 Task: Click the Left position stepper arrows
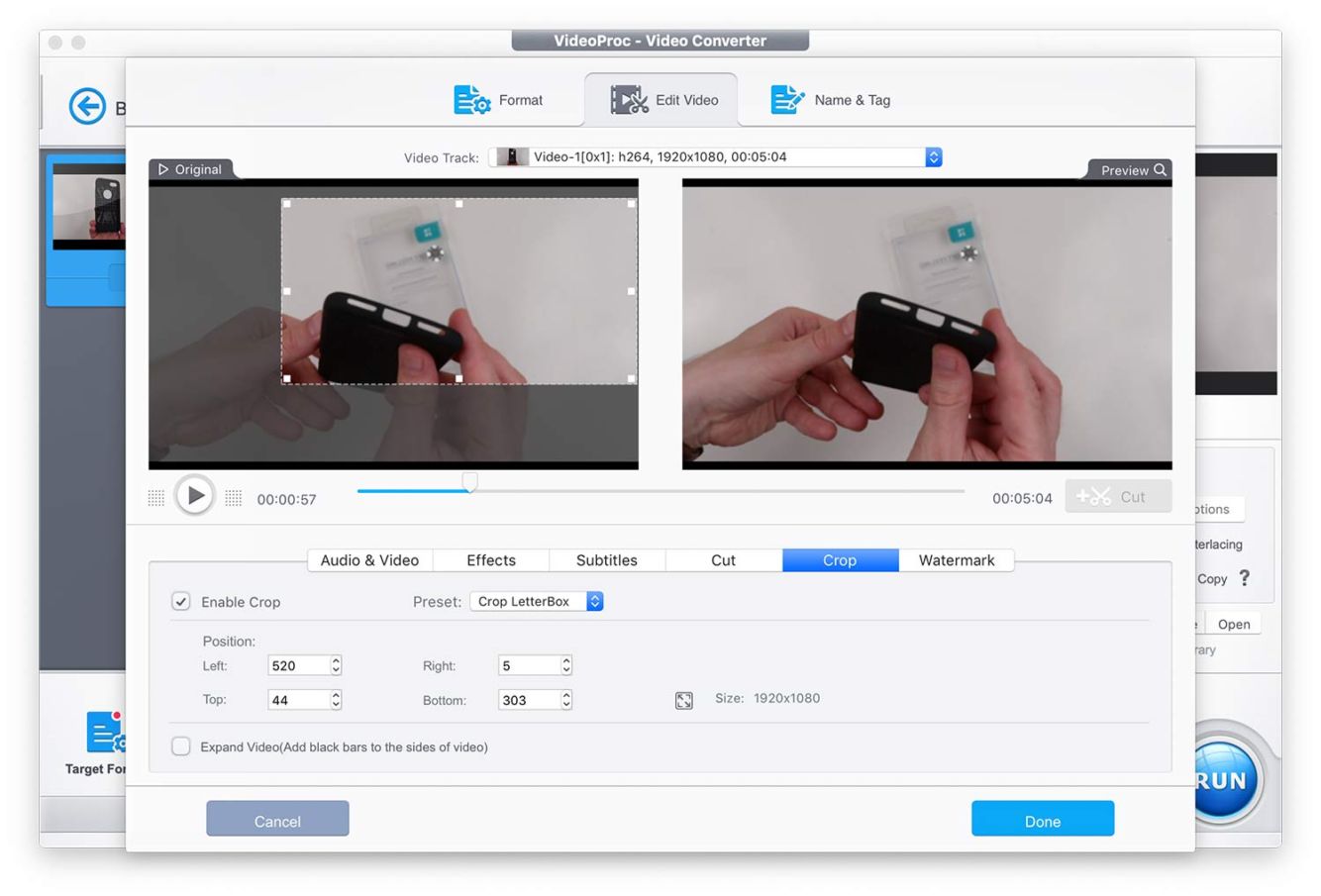click(x=336, y=666)
